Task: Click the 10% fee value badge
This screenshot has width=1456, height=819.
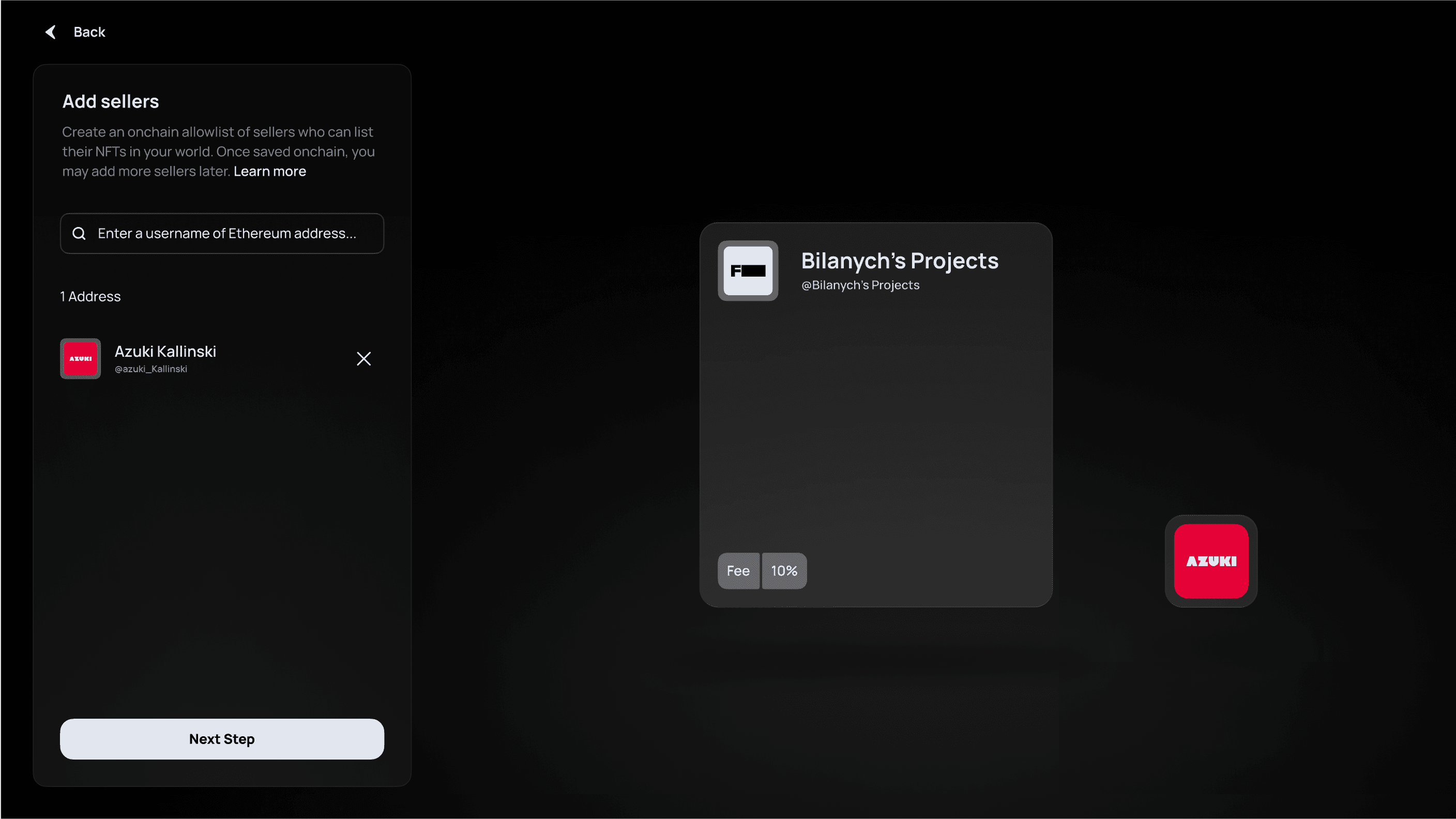Action: (784, 571)
